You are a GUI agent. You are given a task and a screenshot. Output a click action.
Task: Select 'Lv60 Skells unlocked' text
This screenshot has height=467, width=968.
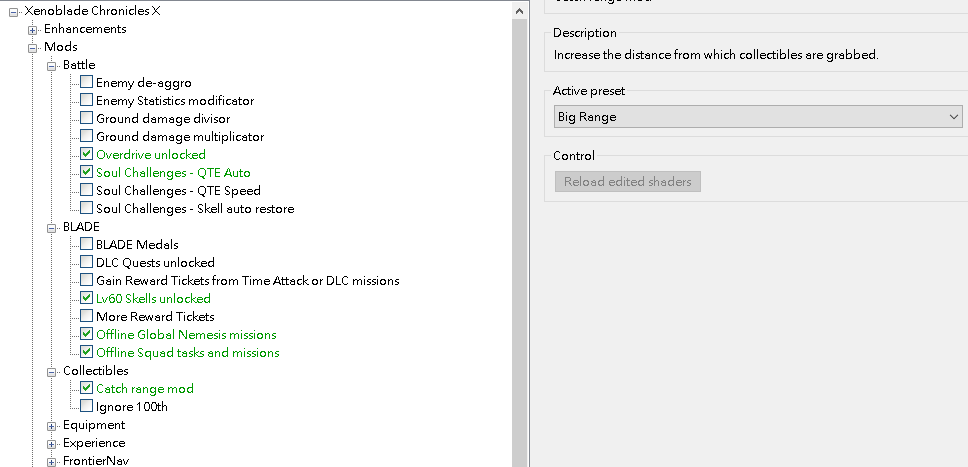tap(154, 298)
